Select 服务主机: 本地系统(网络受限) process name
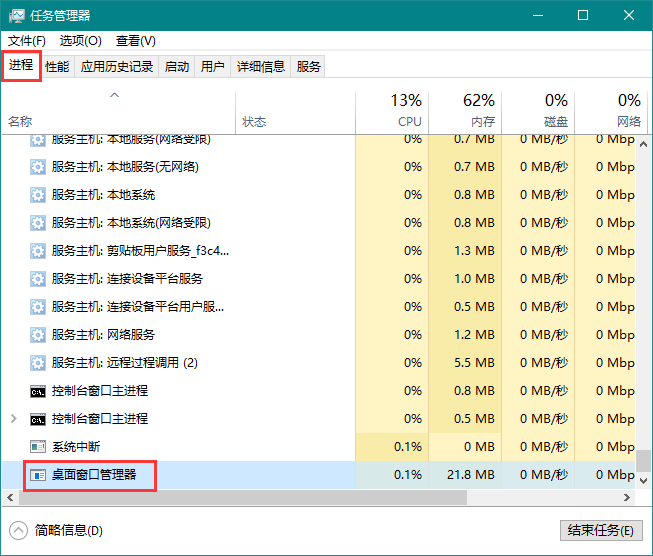 [131, 223]
